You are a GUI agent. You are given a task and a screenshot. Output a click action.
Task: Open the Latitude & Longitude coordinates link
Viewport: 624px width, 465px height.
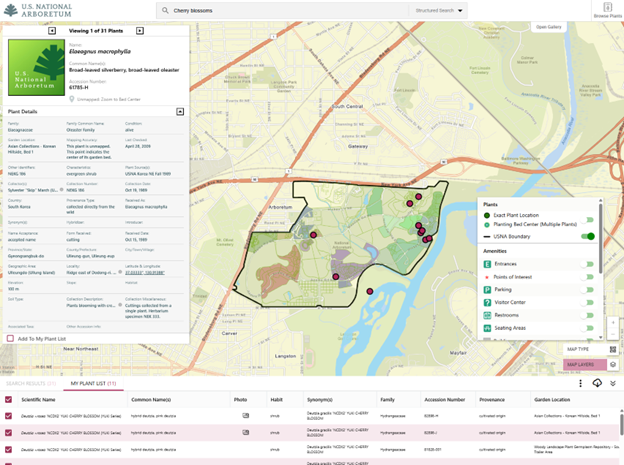[145, 273]
